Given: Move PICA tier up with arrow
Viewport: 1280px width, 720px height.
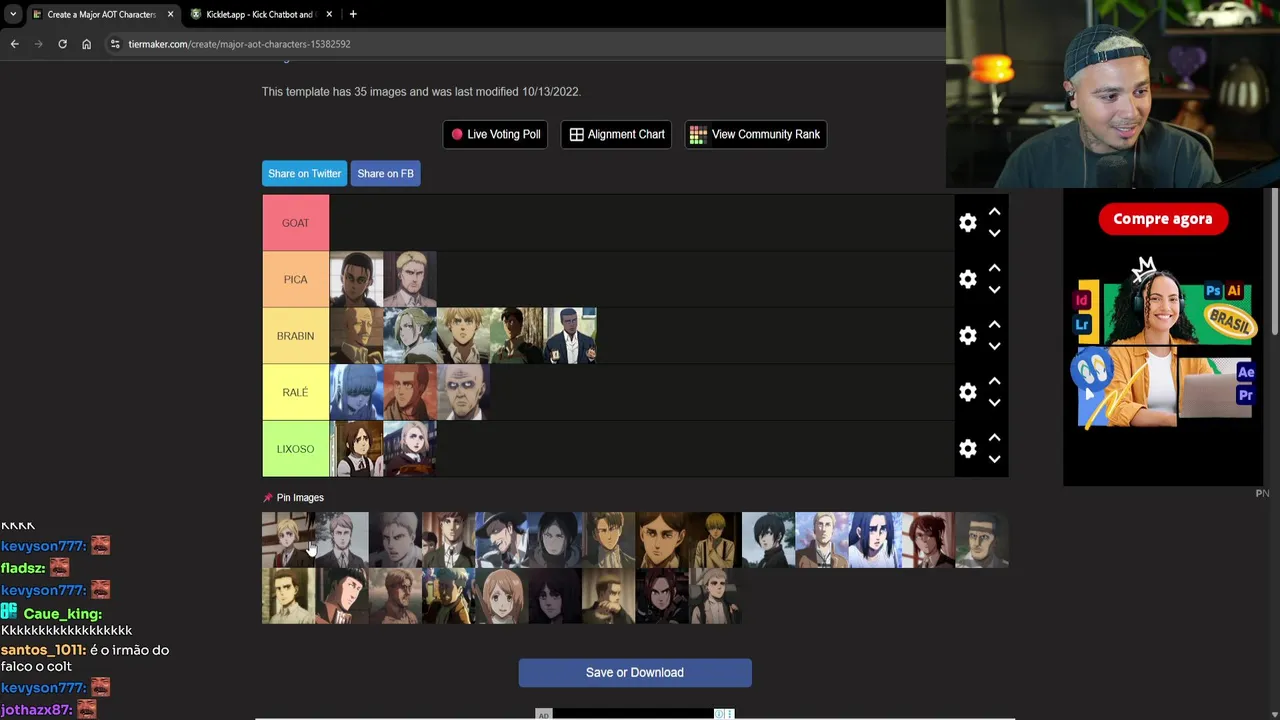Looking at the screenshot, I should [994, 268].
